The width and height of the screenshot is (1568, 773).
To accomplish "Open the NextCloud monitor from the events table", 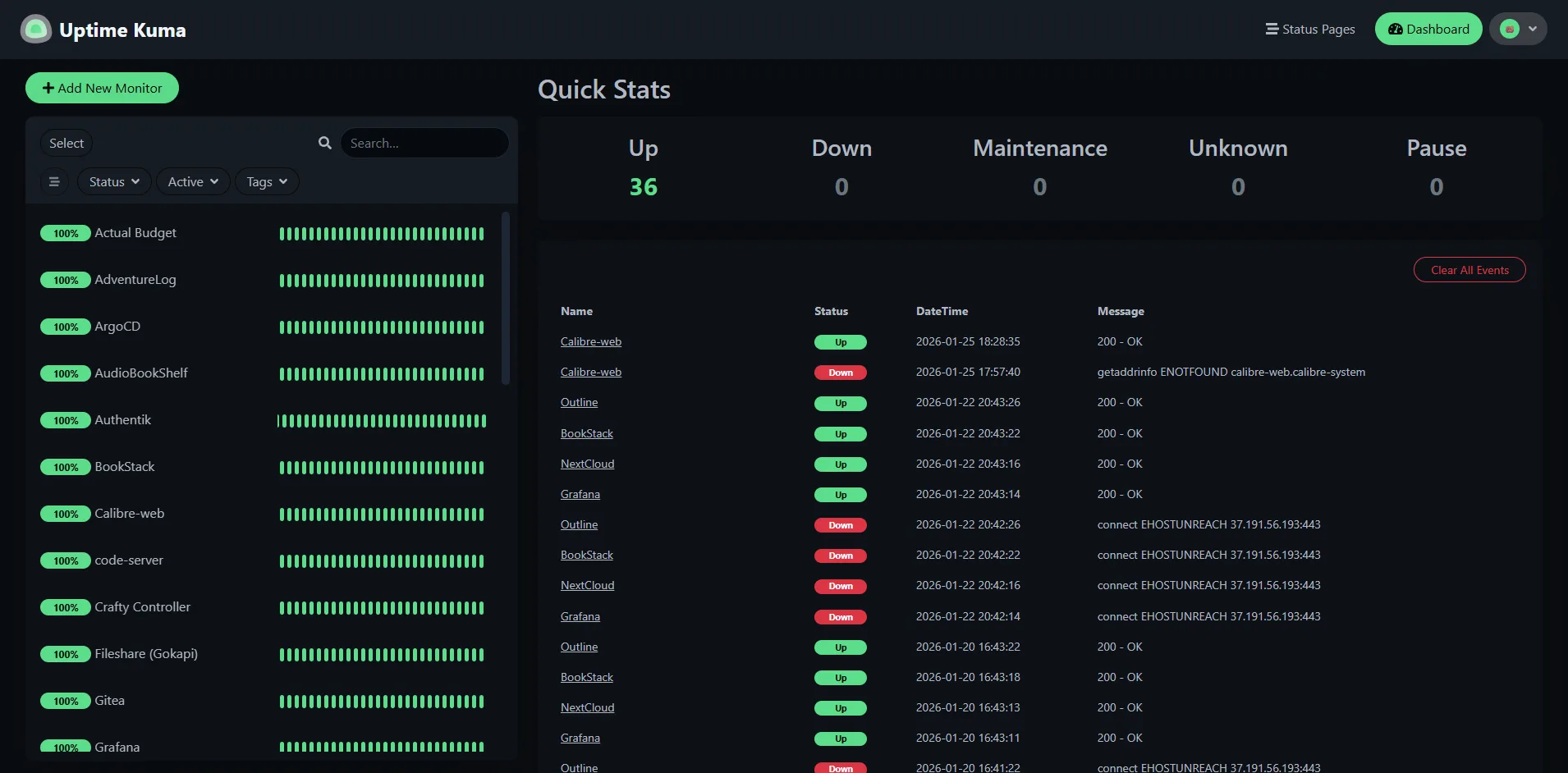I will pyautogui.click(x=587, y=464).
